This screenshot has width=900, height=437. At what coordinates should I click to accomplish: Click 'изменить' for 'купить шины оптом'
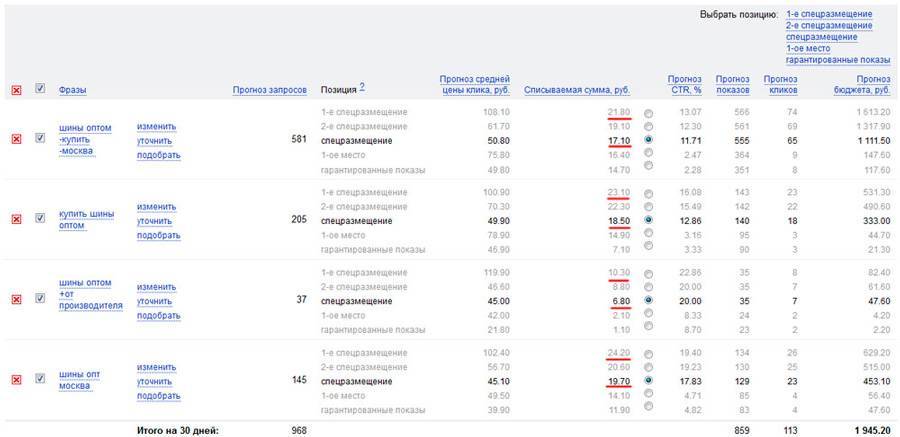(156, 207)
